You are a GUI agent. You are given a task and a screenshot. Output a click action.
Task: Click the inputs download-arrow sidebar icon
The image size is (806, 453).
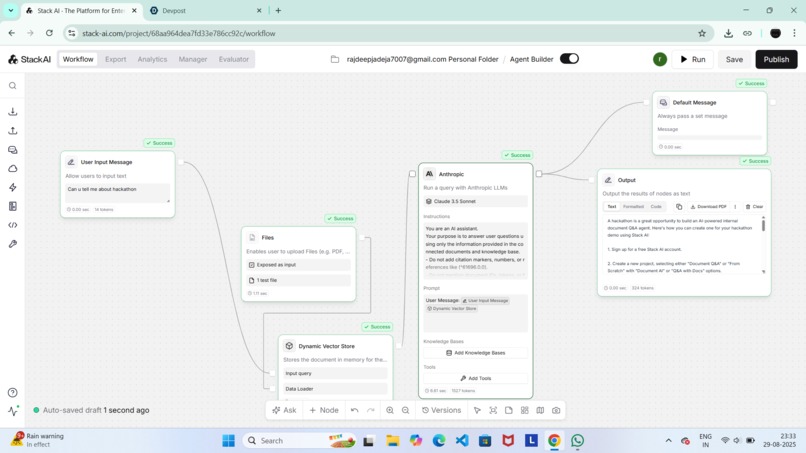[13, 112]
